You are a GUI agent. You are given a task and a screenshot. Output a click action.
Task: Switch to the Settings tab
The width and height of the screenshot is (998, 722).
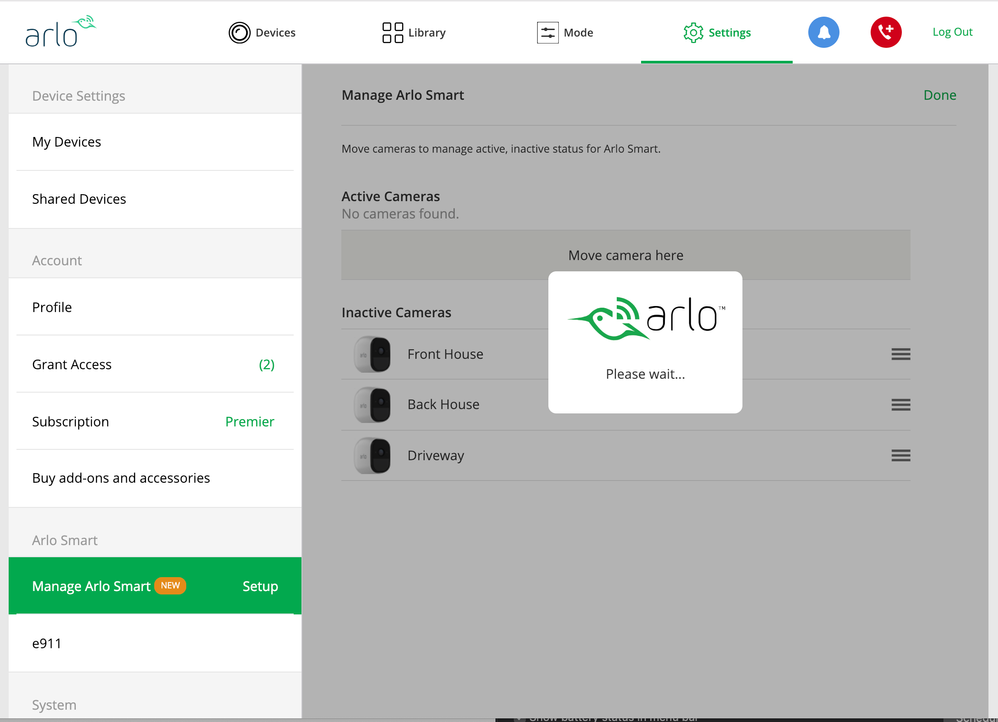717,32
